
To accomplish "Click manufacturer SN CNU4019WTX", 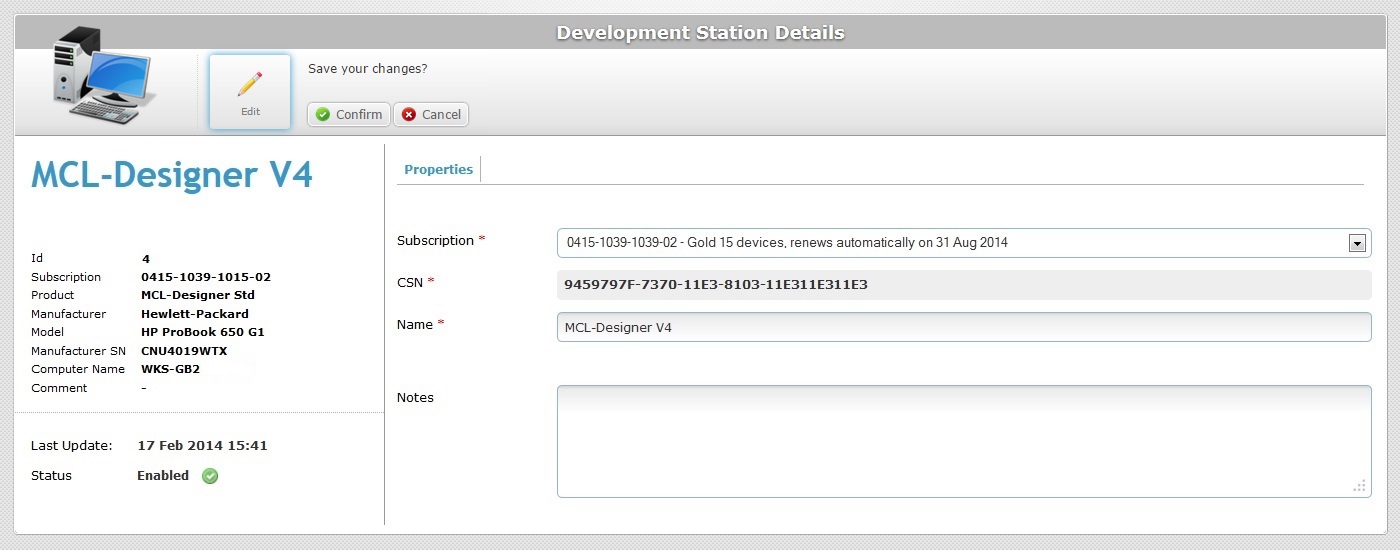I will (x=184, y=351).
